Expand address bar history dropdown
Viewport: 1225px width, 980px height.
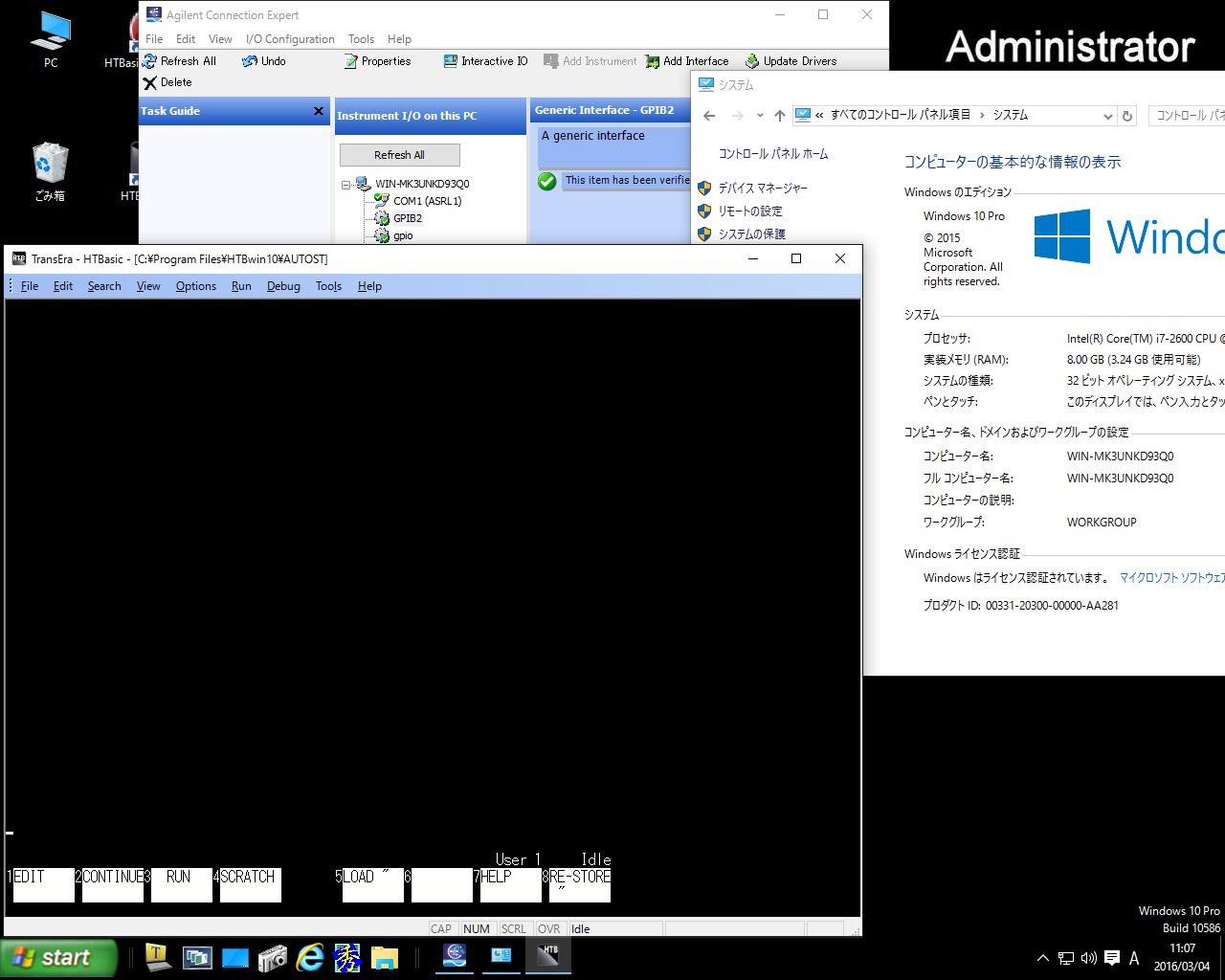[x=1107, y=116]
